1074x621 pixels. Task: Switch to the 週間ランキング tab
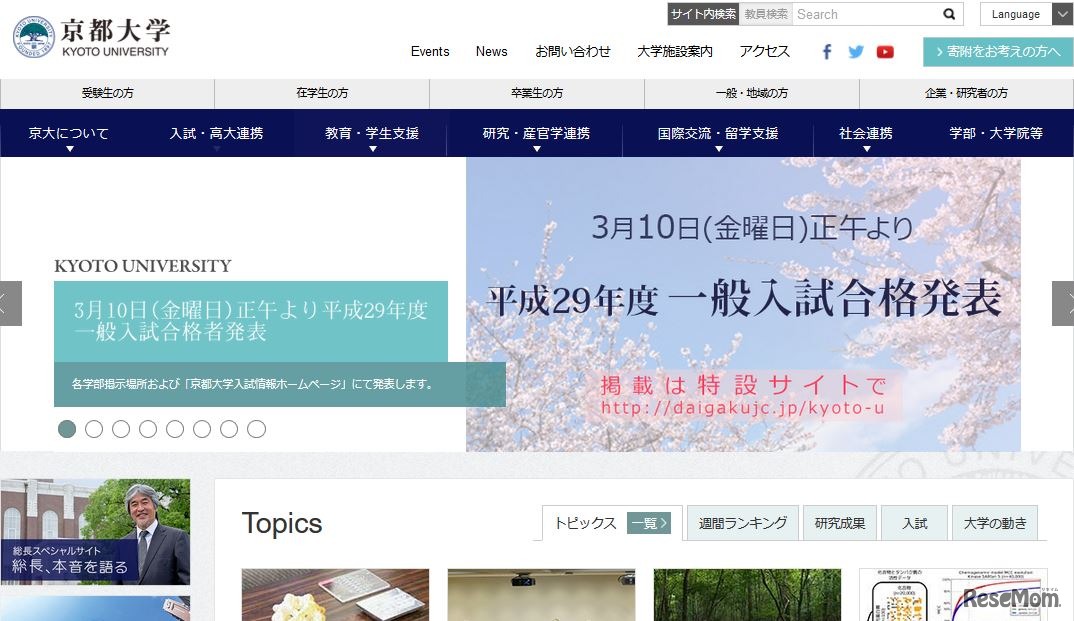[x=742, y=523]
